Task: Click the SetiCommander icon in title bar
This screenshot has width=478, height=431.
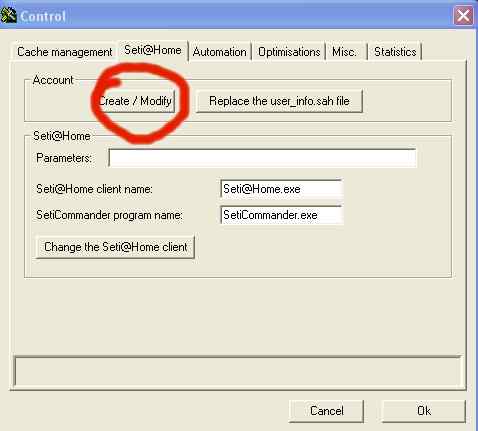Action: coord(8,15)
